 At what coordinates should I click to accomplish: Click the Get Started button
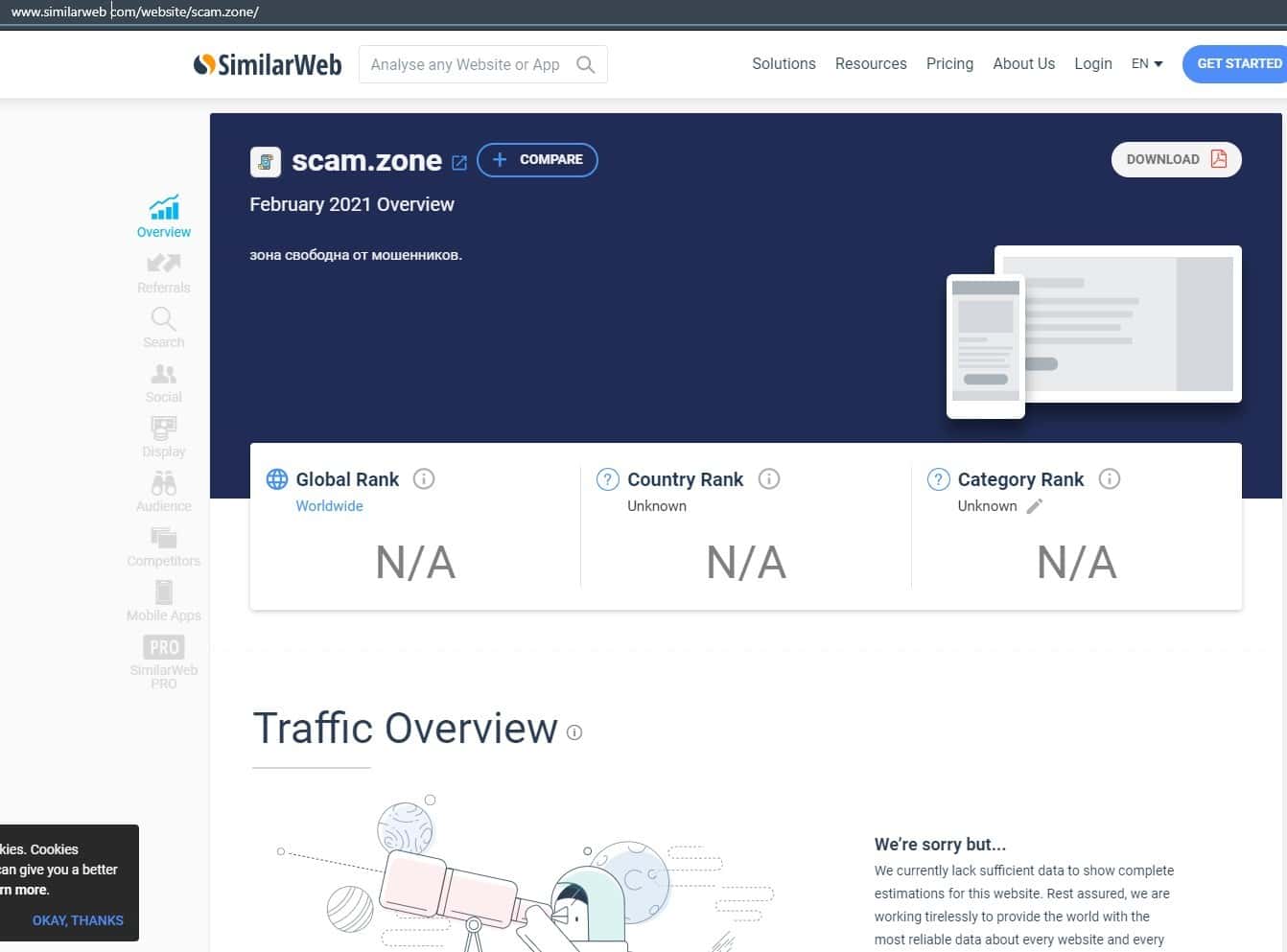click(x=1238, y=64)
